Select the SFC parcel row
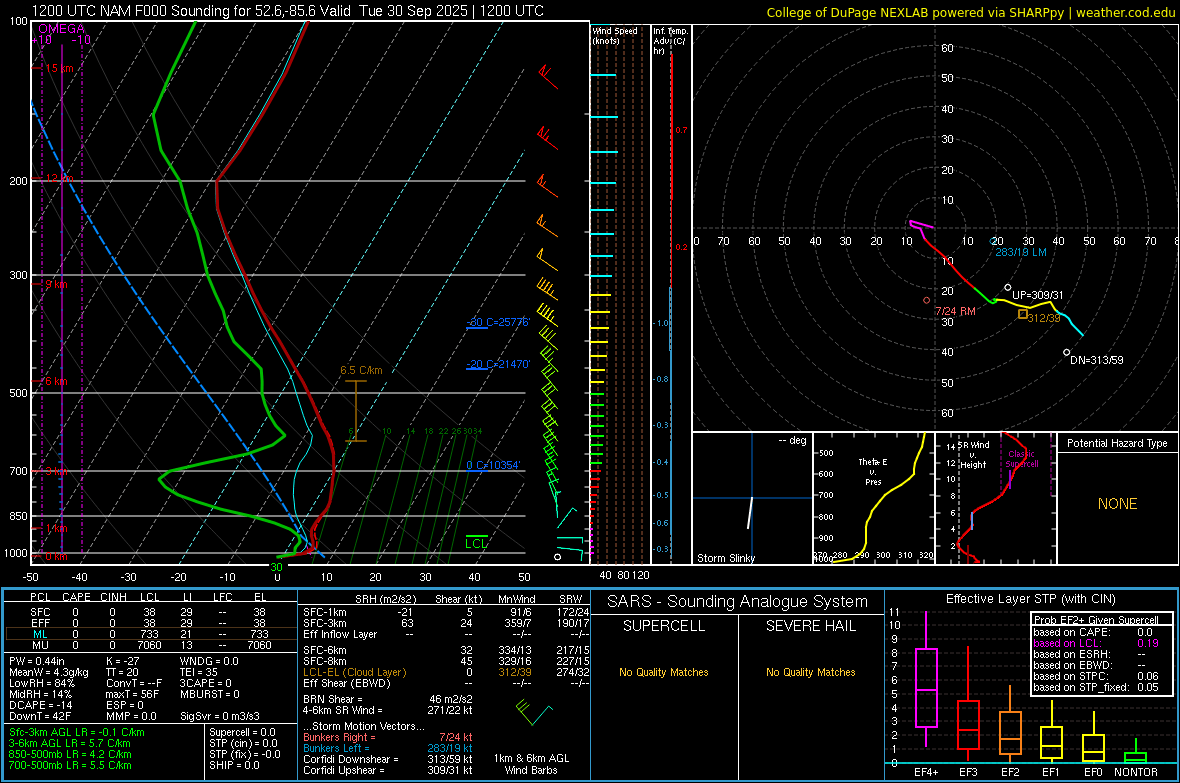The image size is (1180, 783). [x=151, y=612]
